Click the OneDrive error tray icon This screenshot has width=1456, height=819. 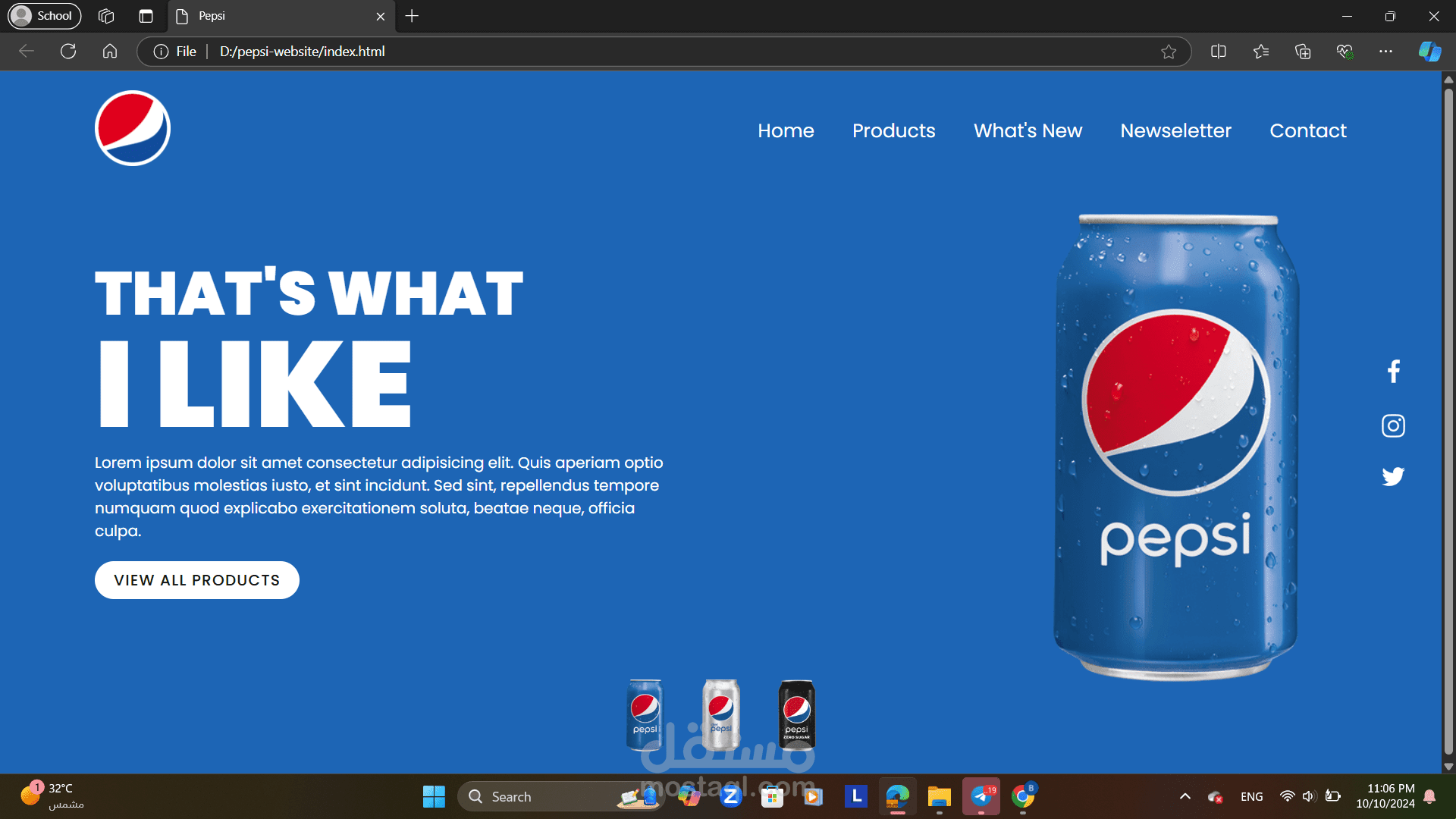[x=1216, y=797]
